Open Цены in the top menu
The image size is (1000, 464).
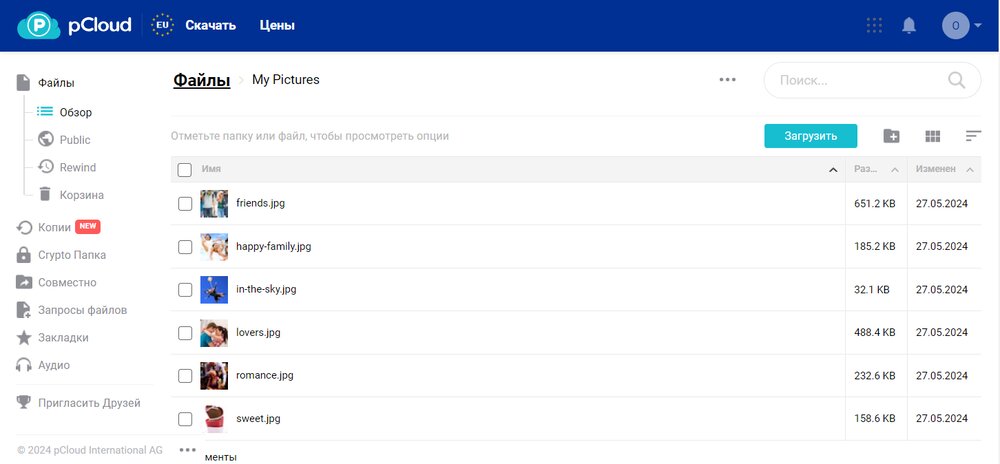click(x=277, y=26)
